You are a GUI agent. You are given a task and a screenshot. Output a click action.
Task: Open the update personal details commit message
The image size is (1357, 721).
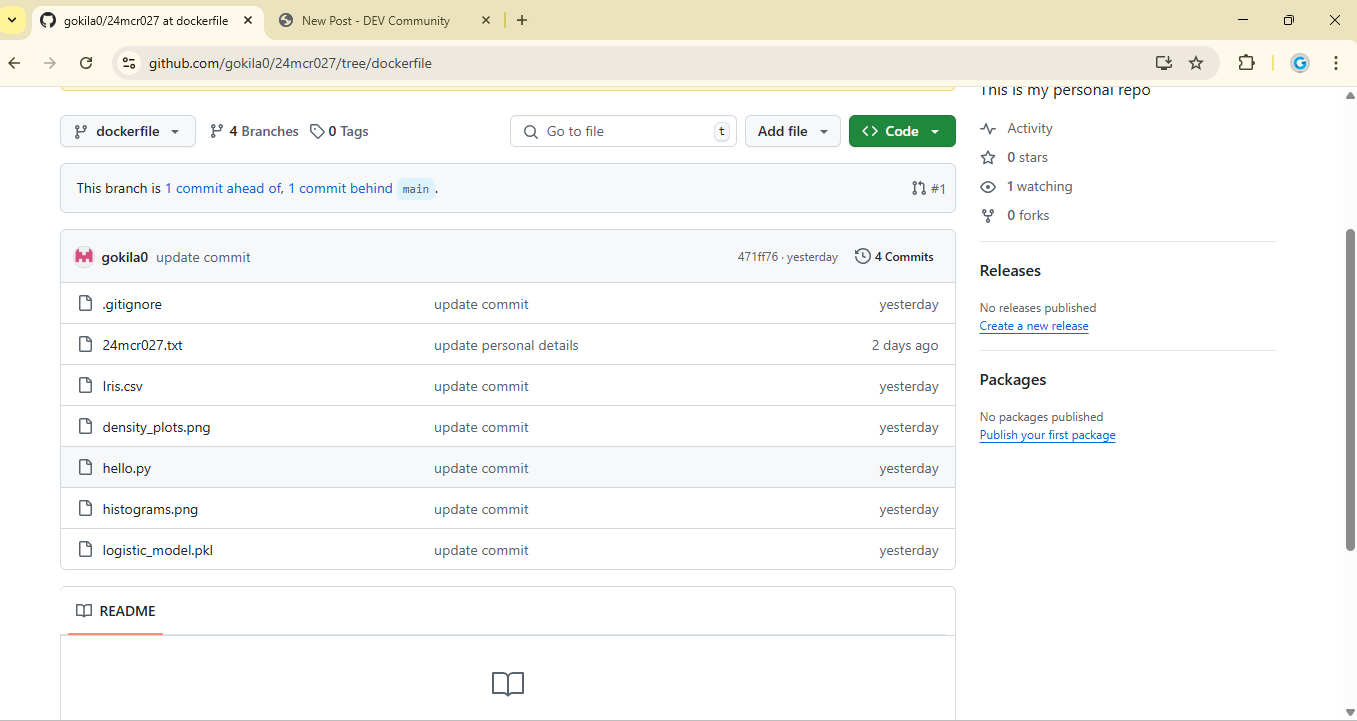(506, 345)
